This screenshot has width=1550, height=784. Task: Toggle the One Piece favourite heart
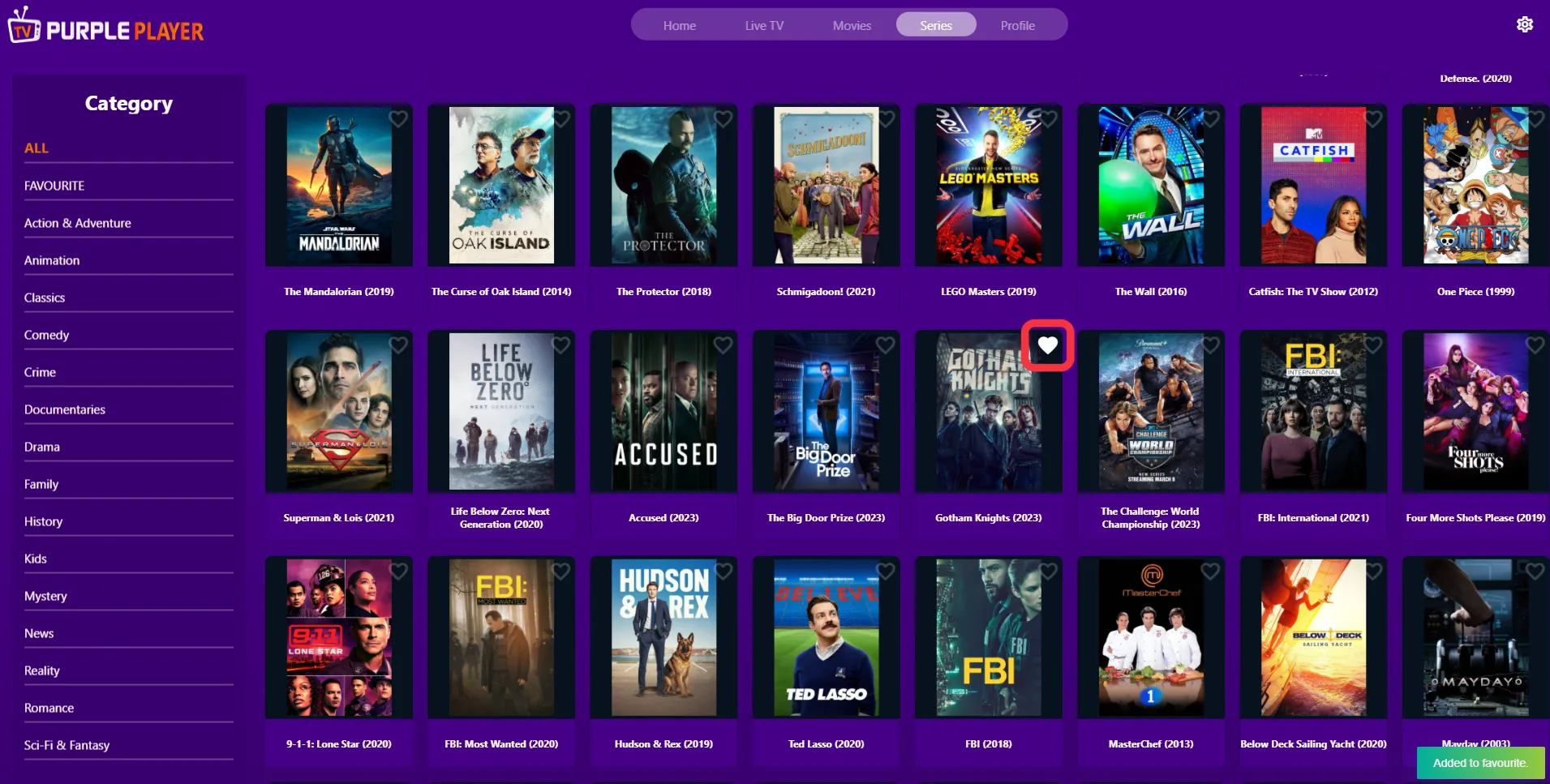tap(1535, 119)
